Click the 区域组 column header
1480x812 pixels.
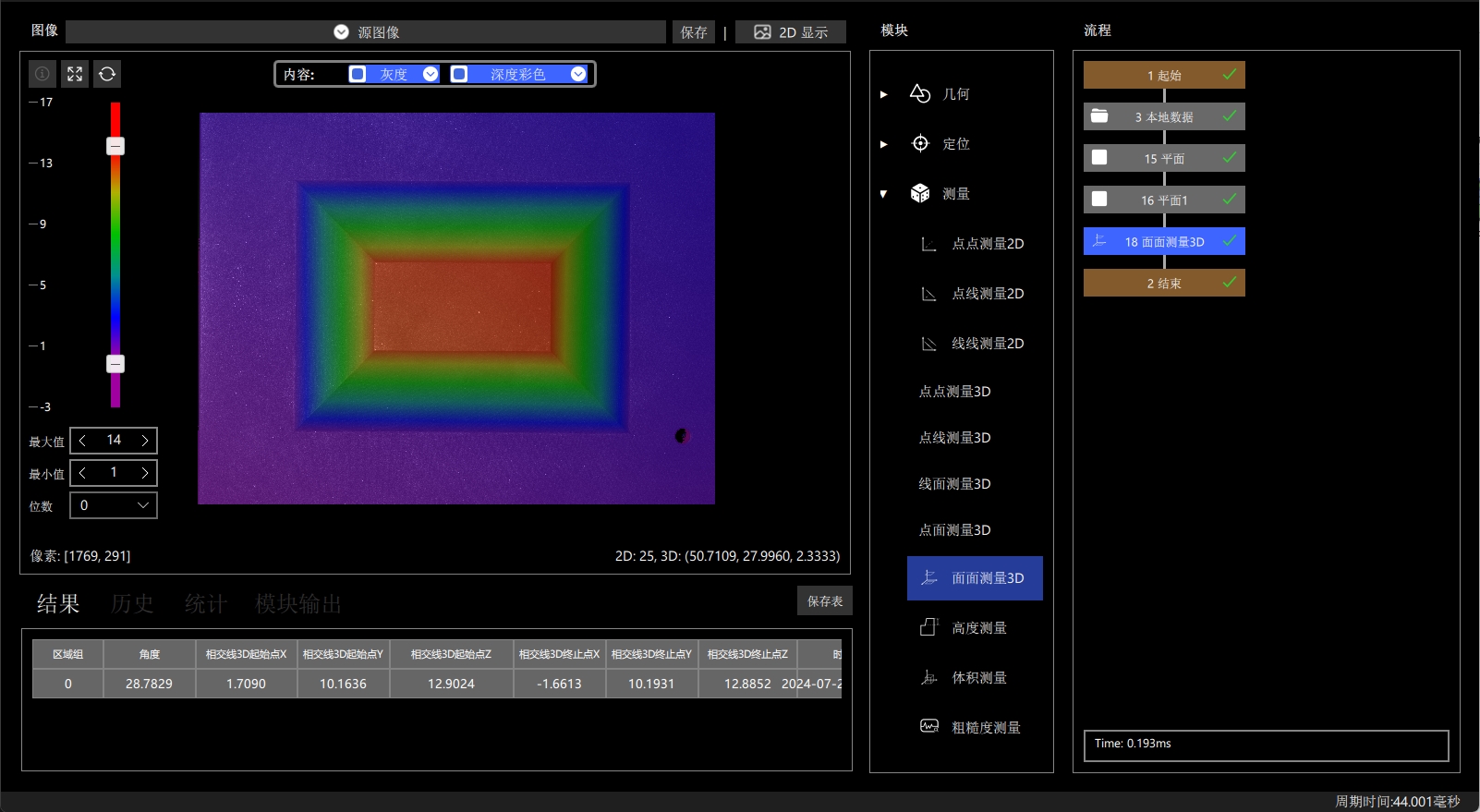click(x=67, y=654)
